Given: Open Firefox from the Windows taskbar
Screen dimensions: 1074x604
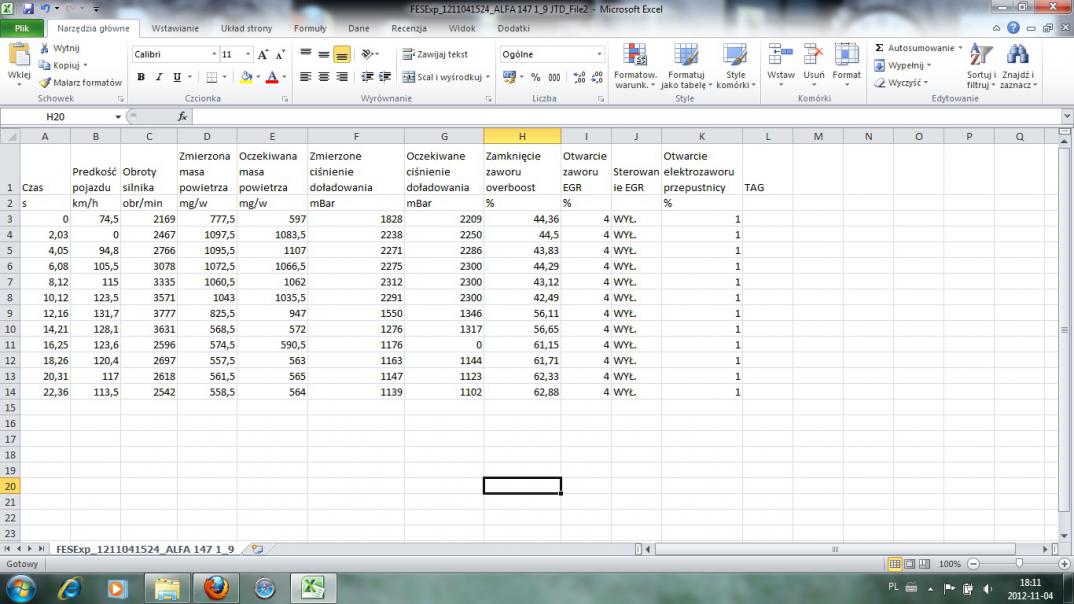Looking at the screenshot, I should (215, 588).
